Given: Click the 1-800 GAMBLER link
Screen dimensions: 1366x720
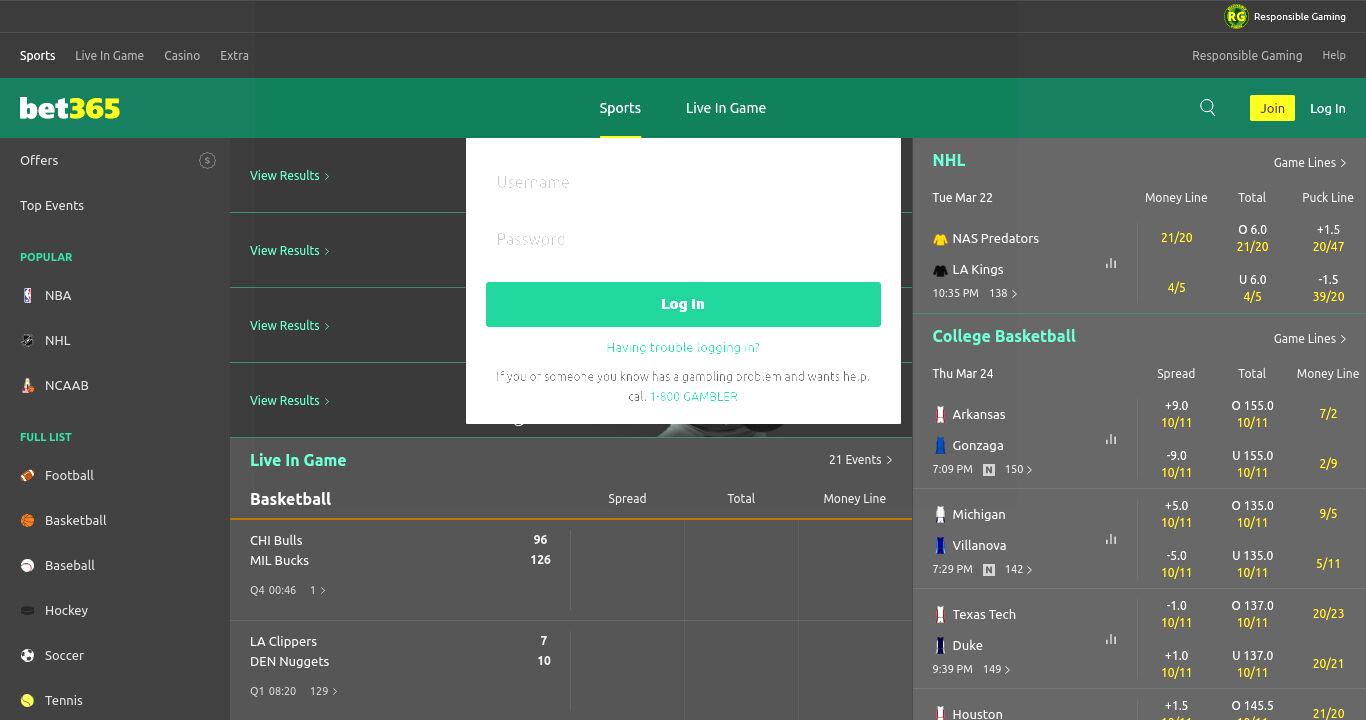Looking at the screenshot, I should coord(694,396).
